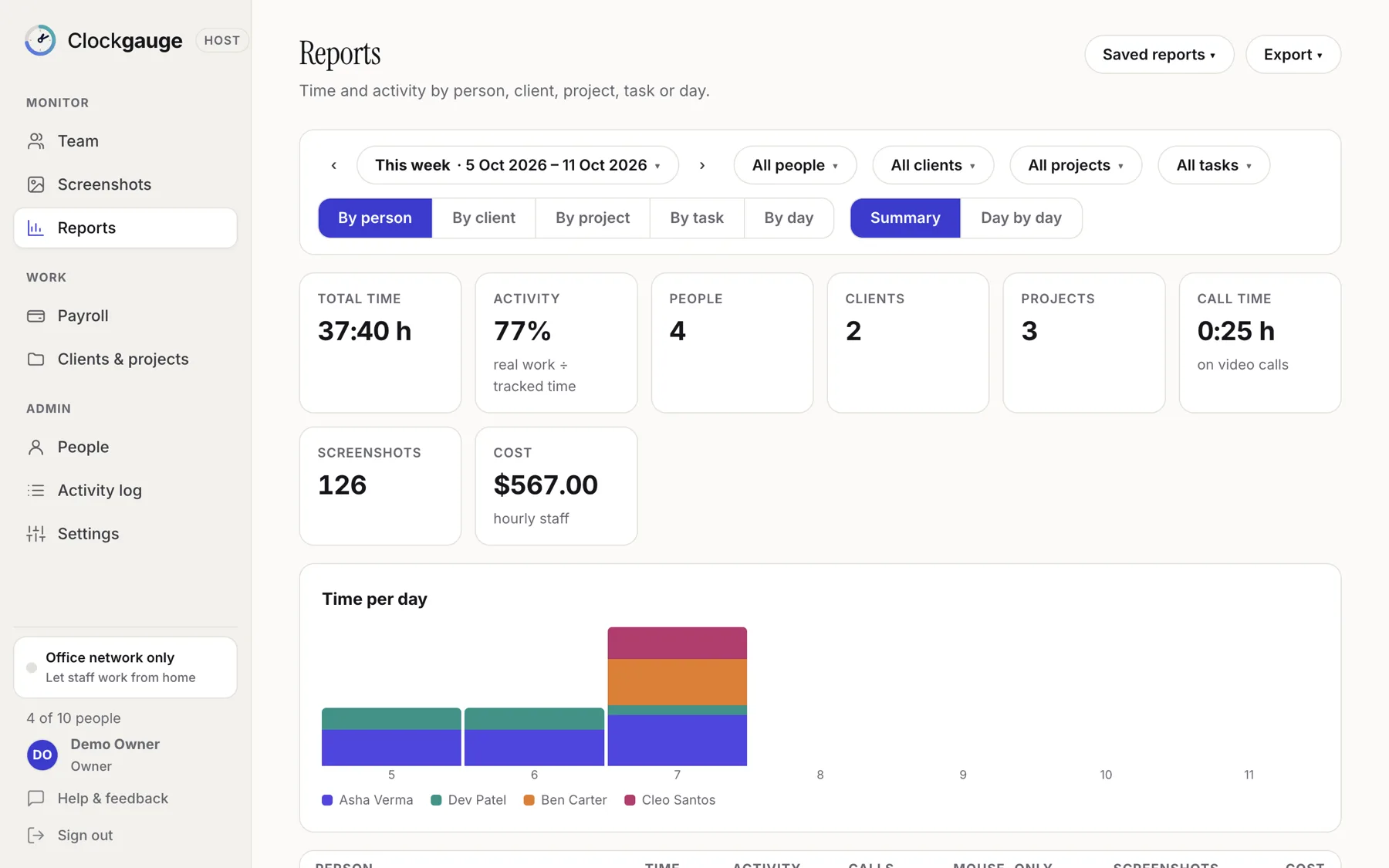Open Settings sliders icon
The image size is (1389, 868).
(35, 533)
